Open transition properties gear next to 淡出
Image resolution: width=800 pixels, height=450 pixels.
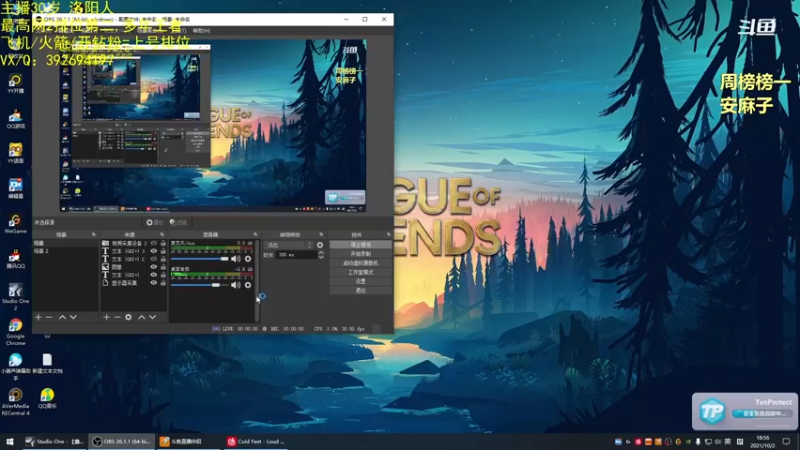pyautogui.click(x=320, y=245)
